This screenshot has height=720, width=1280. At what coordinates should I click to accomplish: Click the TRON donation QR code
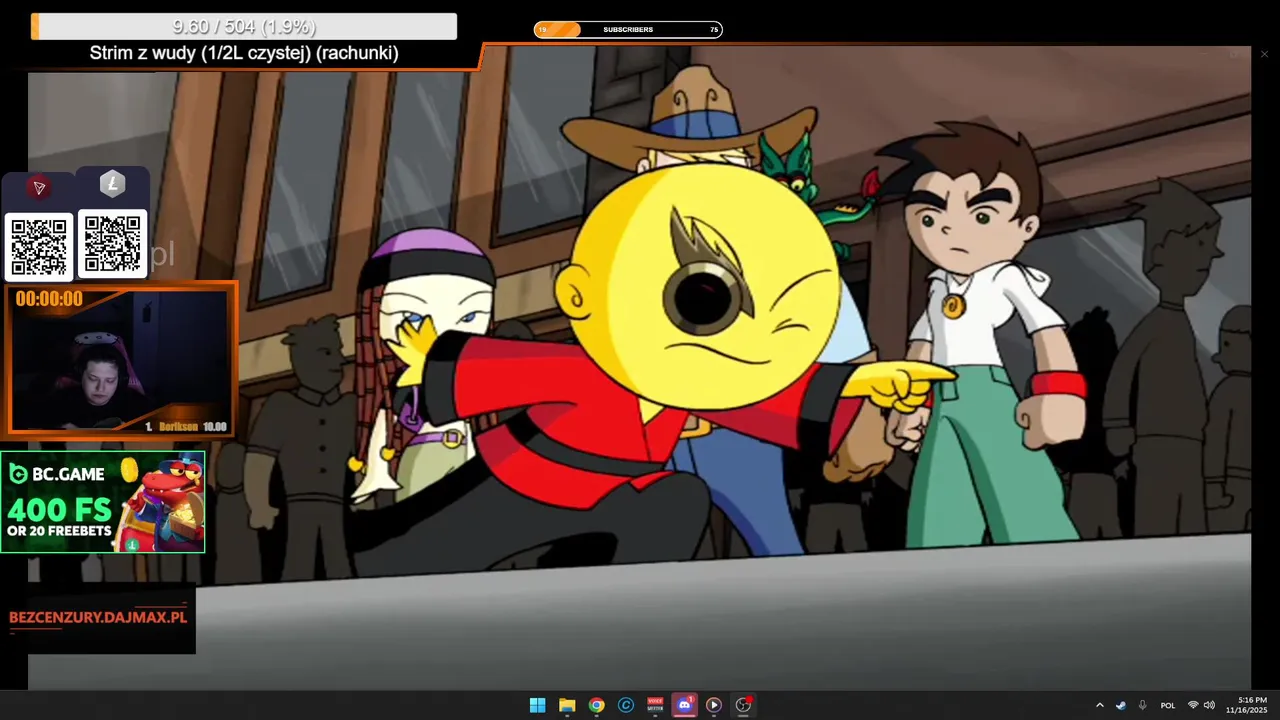(x=39, y=245)
